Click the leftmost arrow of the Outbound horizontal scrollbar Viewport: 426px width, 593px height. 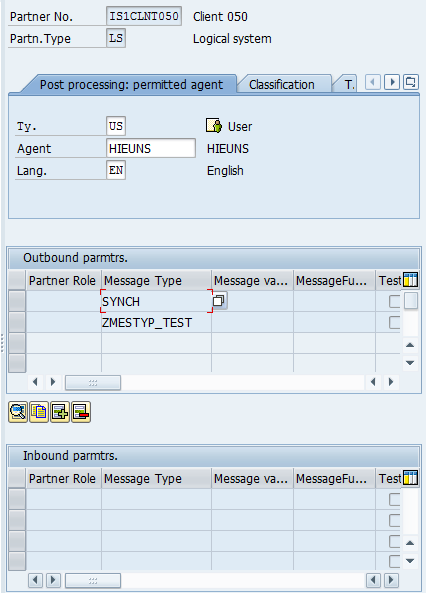pos(35,382)
